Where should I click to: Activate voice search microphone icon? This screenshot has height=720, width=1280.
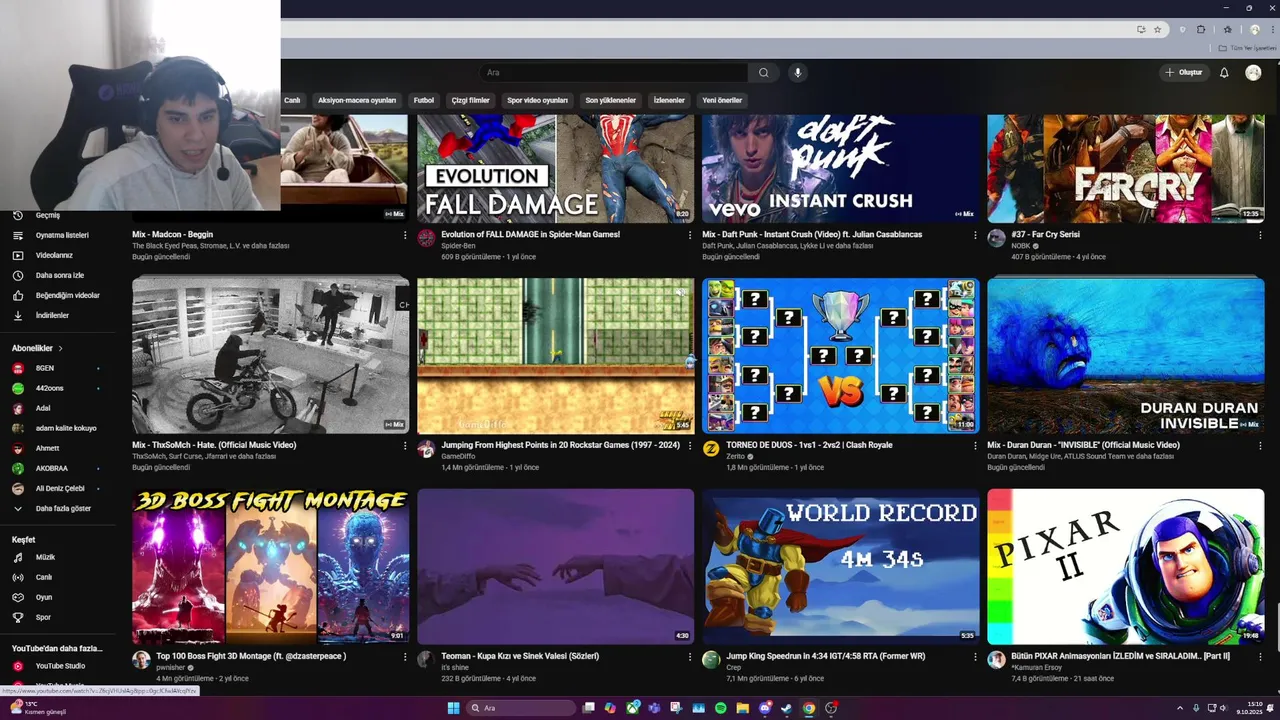point(797,72)
